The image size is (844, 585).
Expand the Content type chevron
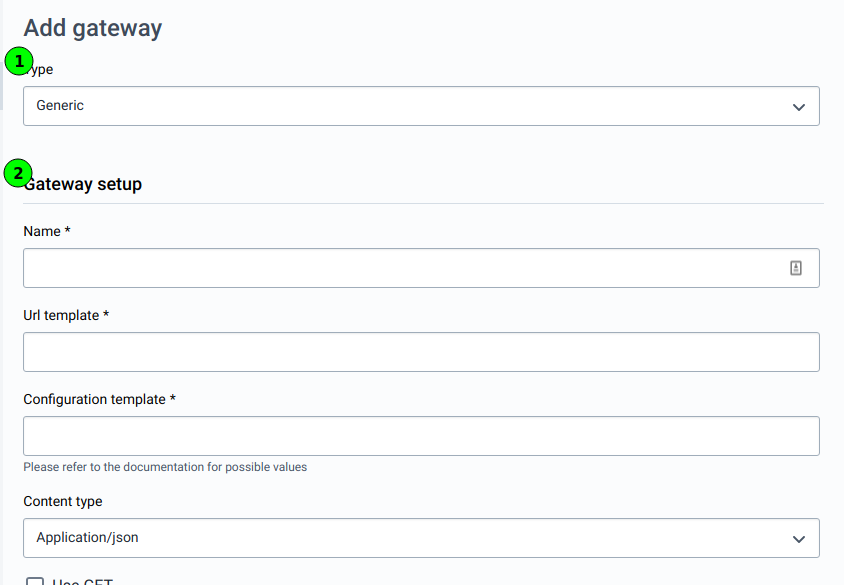[798, 538]
